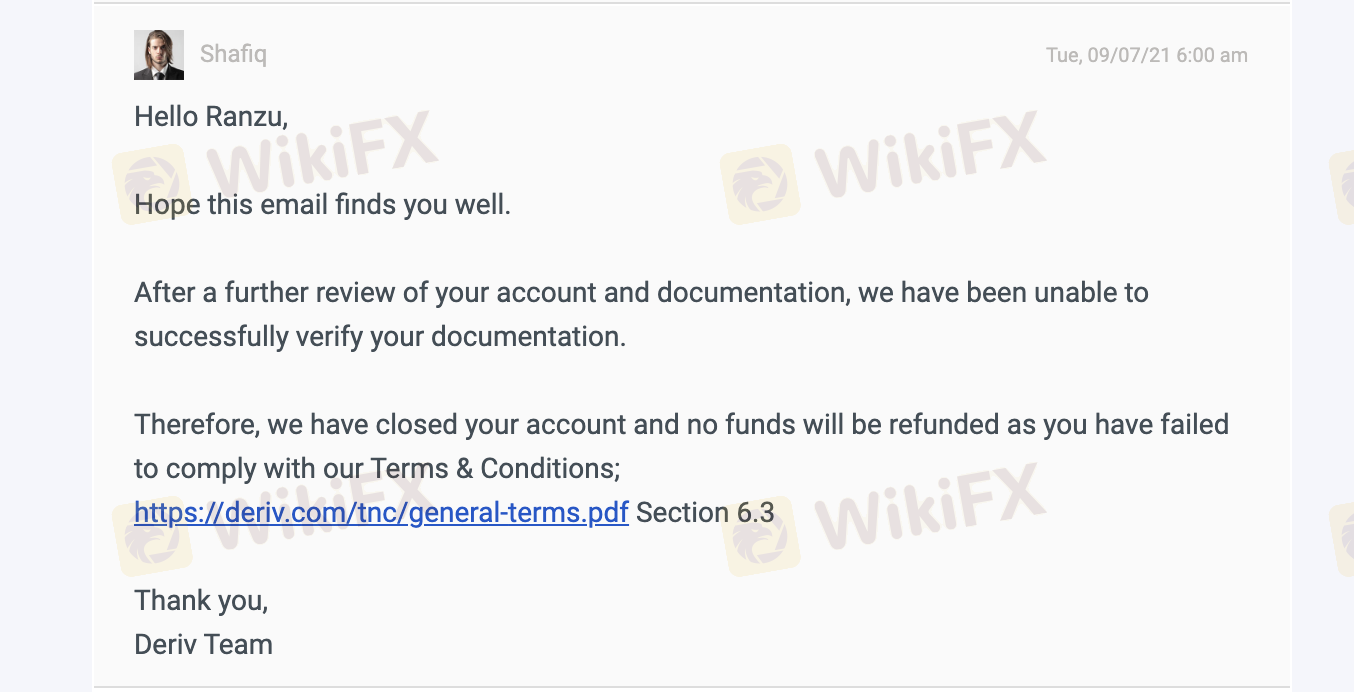
Task: Click the 'Deriv Team' signature
Action: pos(203,645)
